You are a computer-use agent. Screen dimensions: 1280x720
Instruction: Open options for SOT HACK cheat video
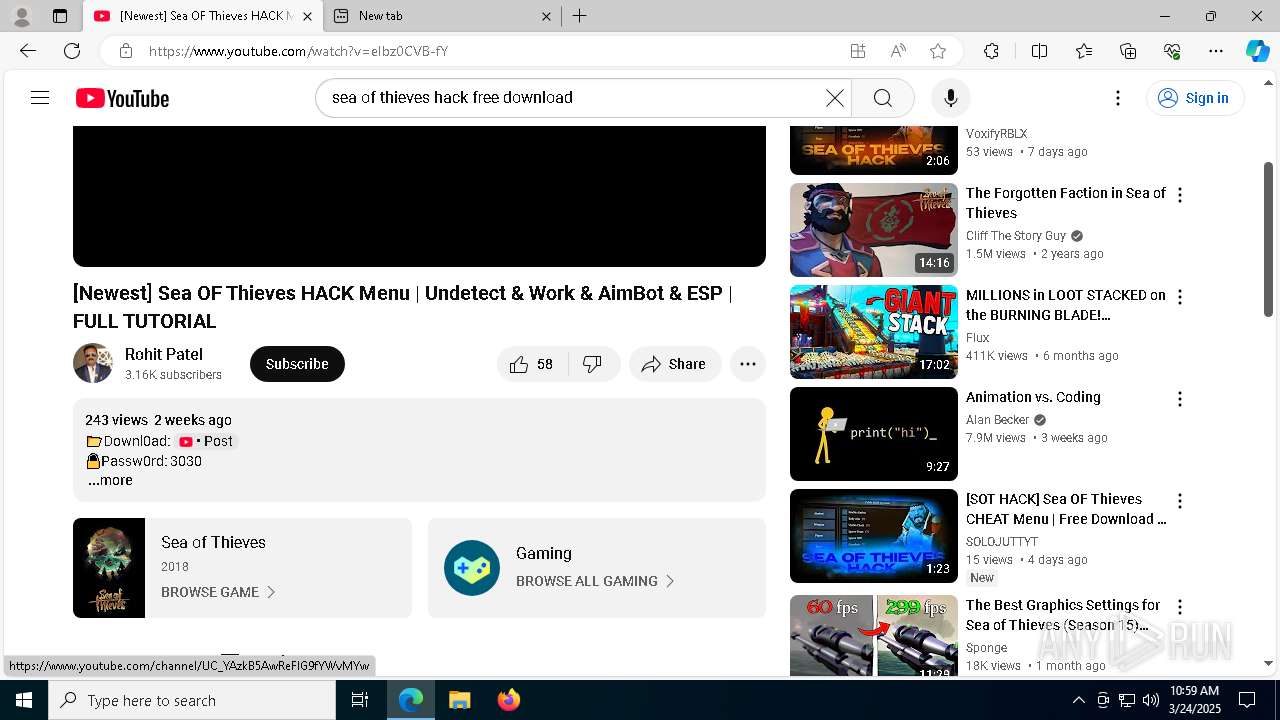(x=1180, y=501)
